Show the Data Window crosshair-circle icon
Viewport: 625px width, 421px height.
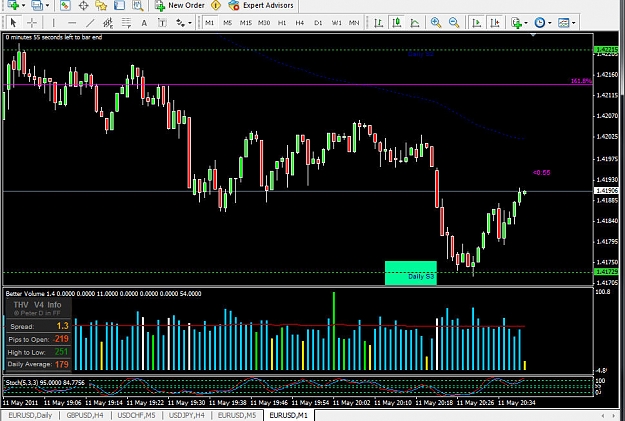(x=83, y=5)
